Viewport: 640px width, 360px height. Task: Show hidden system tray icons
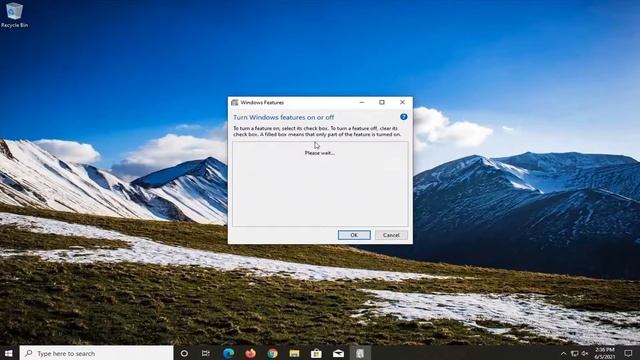click(x=564, y=353)
